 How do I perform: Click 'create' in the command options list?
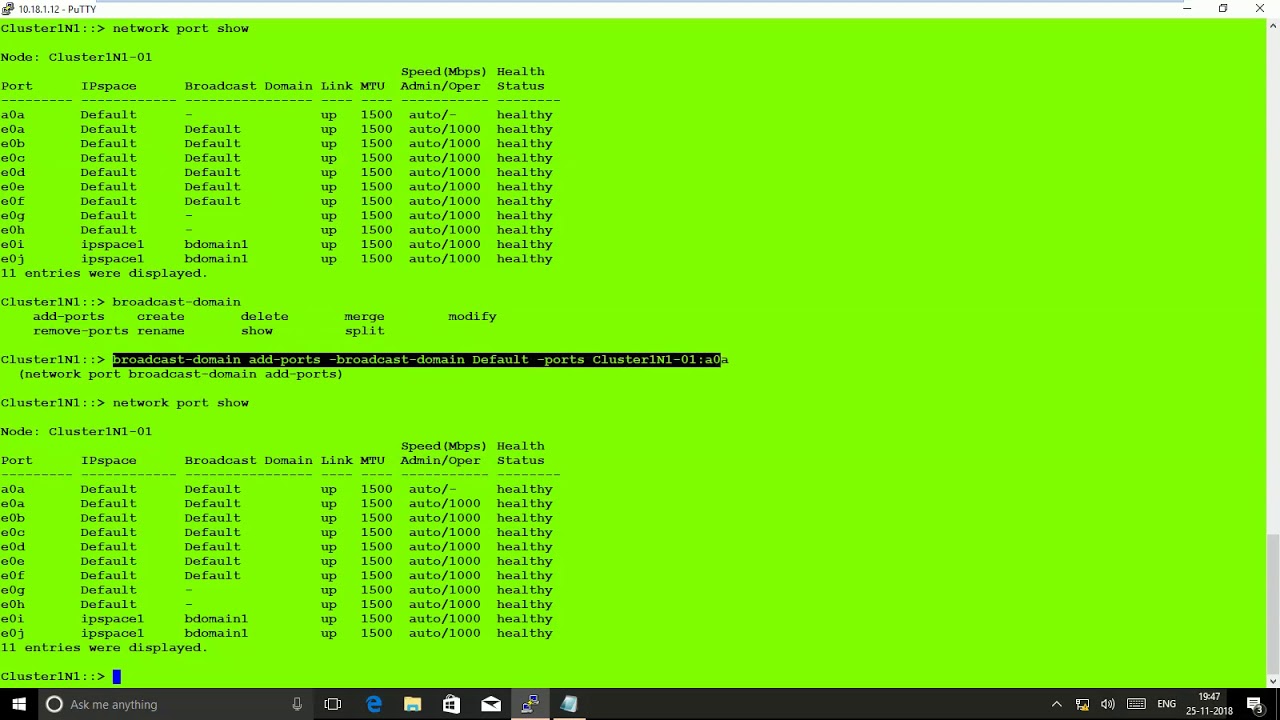[x=160, y=316]
